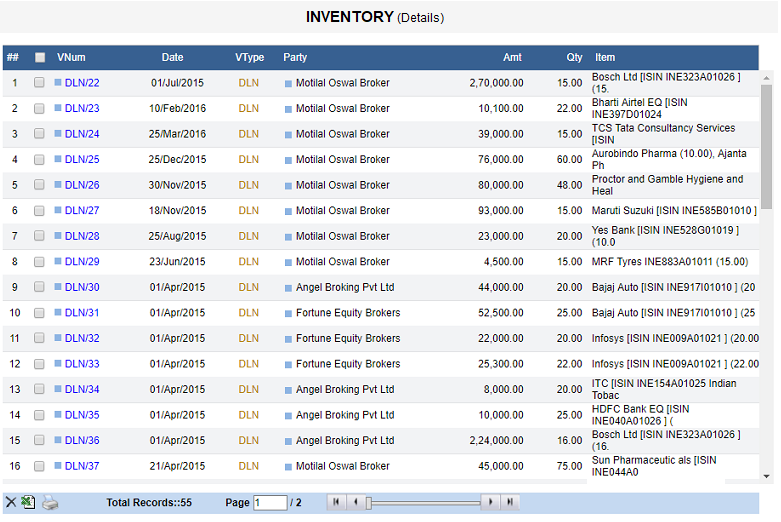Toggle the select-all checkbox in header
Screen dimensions: 781x522
[x=40, y=58]
